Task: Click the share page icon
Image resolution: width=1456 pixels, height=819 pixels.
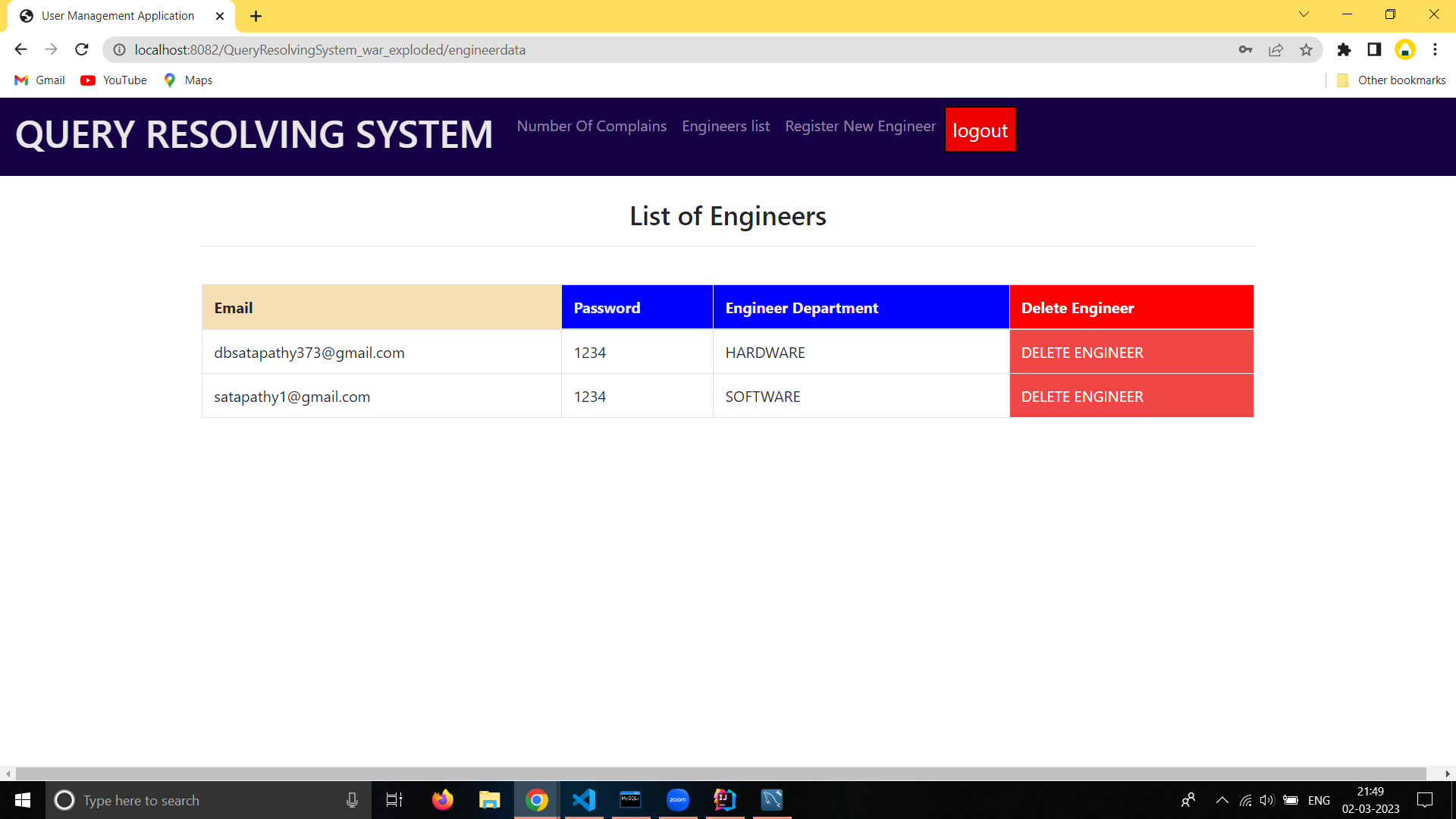Action: pos(1276,50)
